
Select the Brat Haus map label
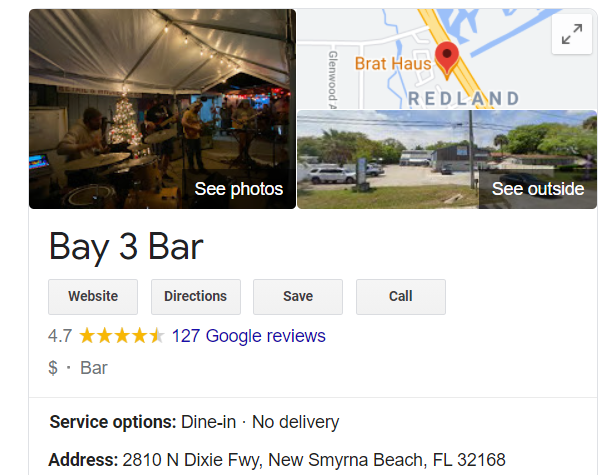point(393,64)
